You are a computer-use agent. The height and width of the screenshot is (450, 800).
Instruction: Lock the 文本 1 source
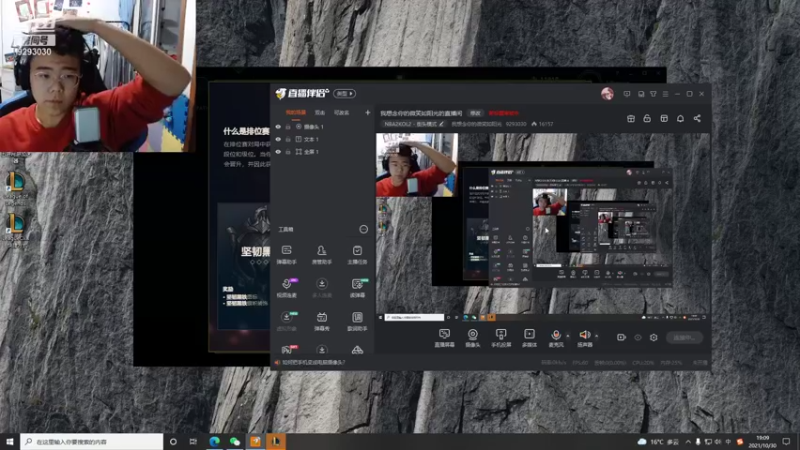tap(288, 139)
